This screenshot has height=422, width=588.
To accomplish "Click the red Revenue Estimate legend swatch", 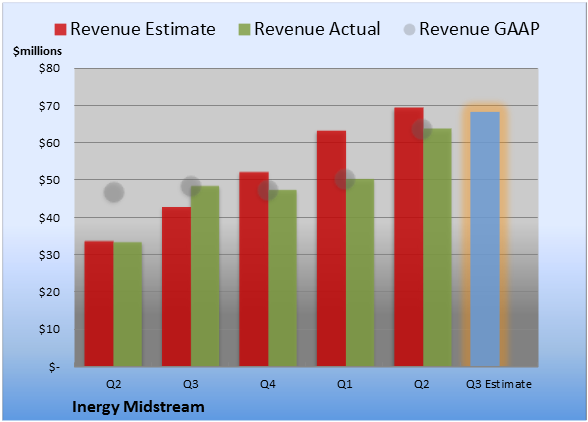I will (60, 29).
